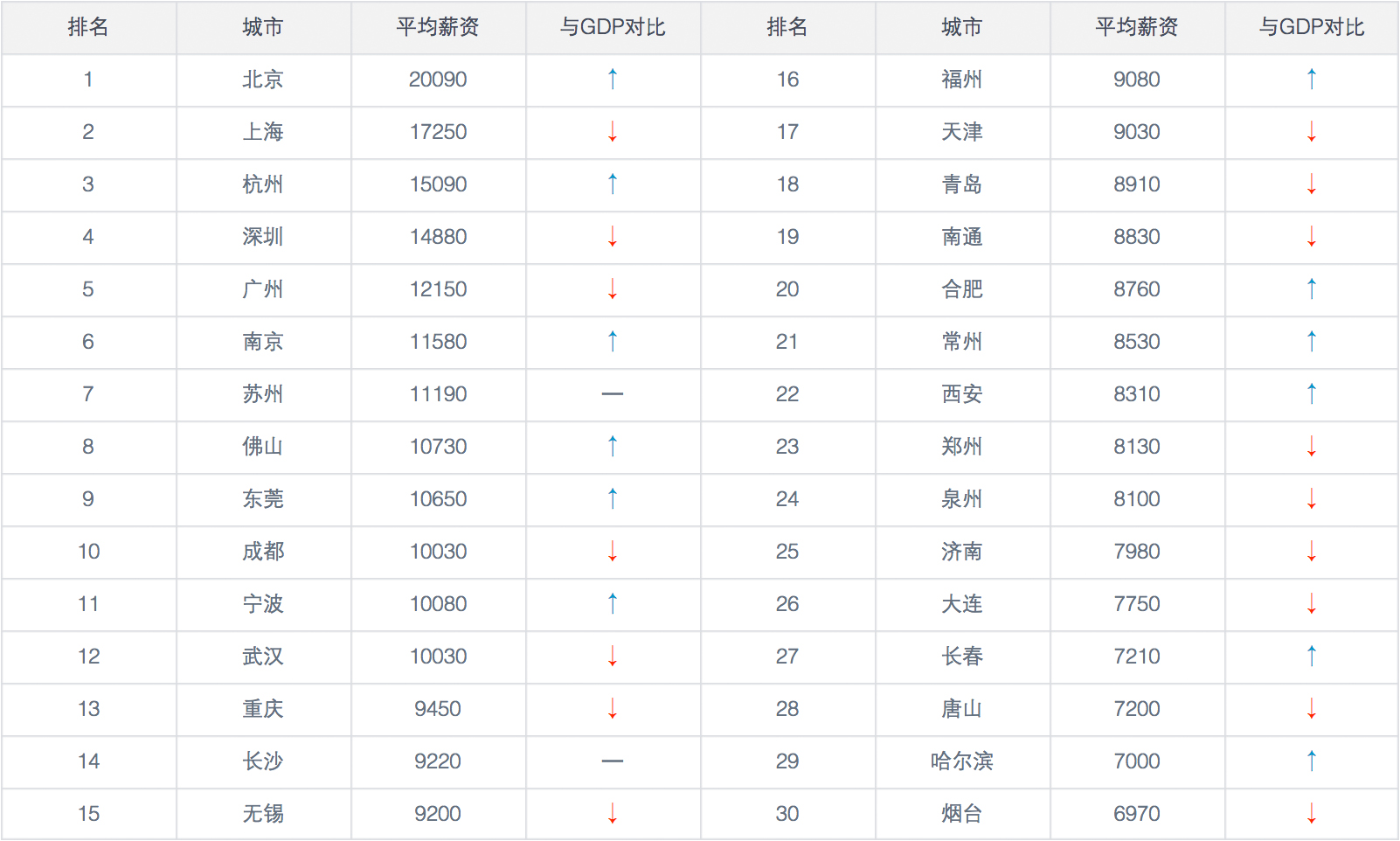Image resolution: width=1400 pixels, height=841 pixels.
Task: Click the down arrow in the 青岛 row
Action: 1312,184
